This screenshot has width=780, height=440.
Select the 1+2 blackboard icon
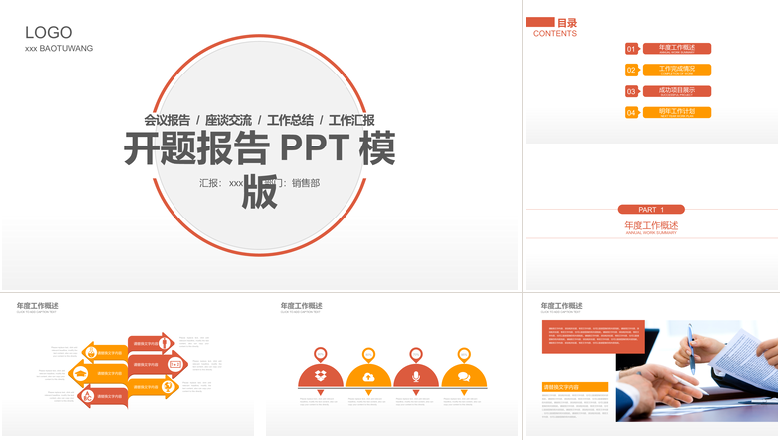175,364
